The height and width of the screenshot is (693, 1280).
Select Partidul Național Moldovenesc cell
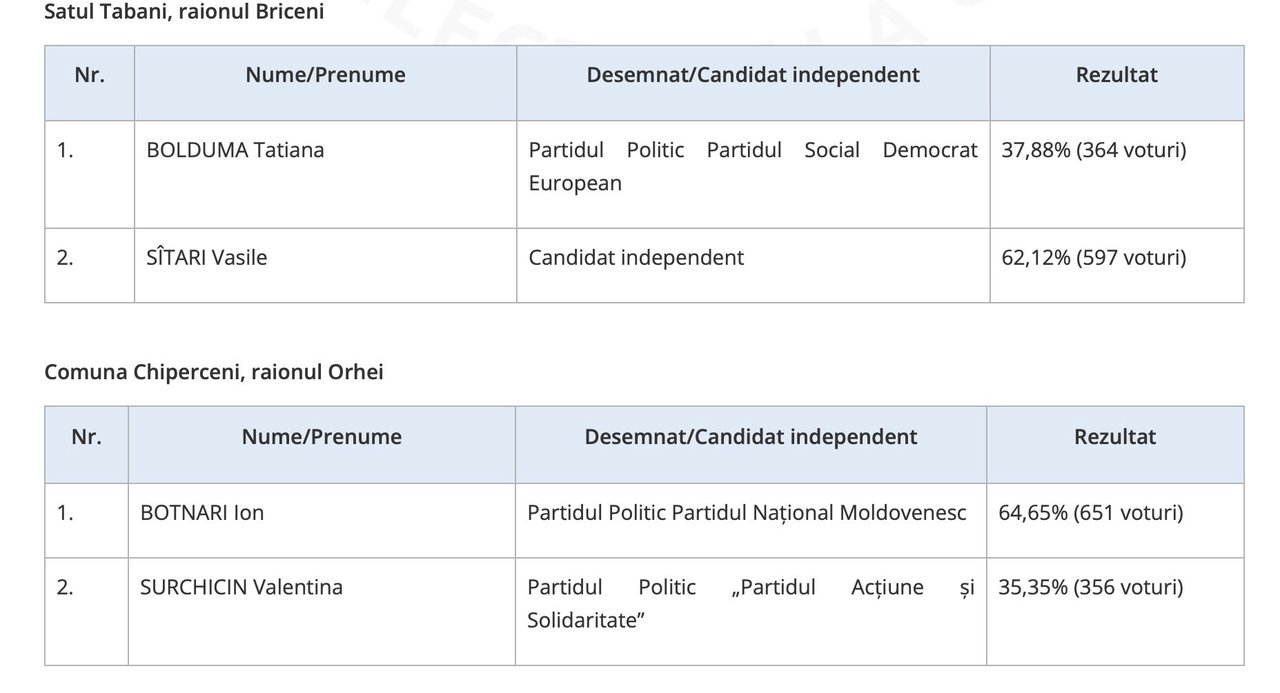pos(751,521)
